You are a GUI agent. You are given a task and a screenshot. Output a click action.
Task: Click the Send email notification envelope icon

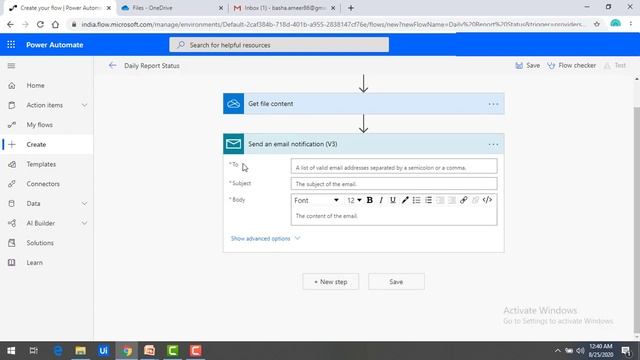tap(233, 144)
